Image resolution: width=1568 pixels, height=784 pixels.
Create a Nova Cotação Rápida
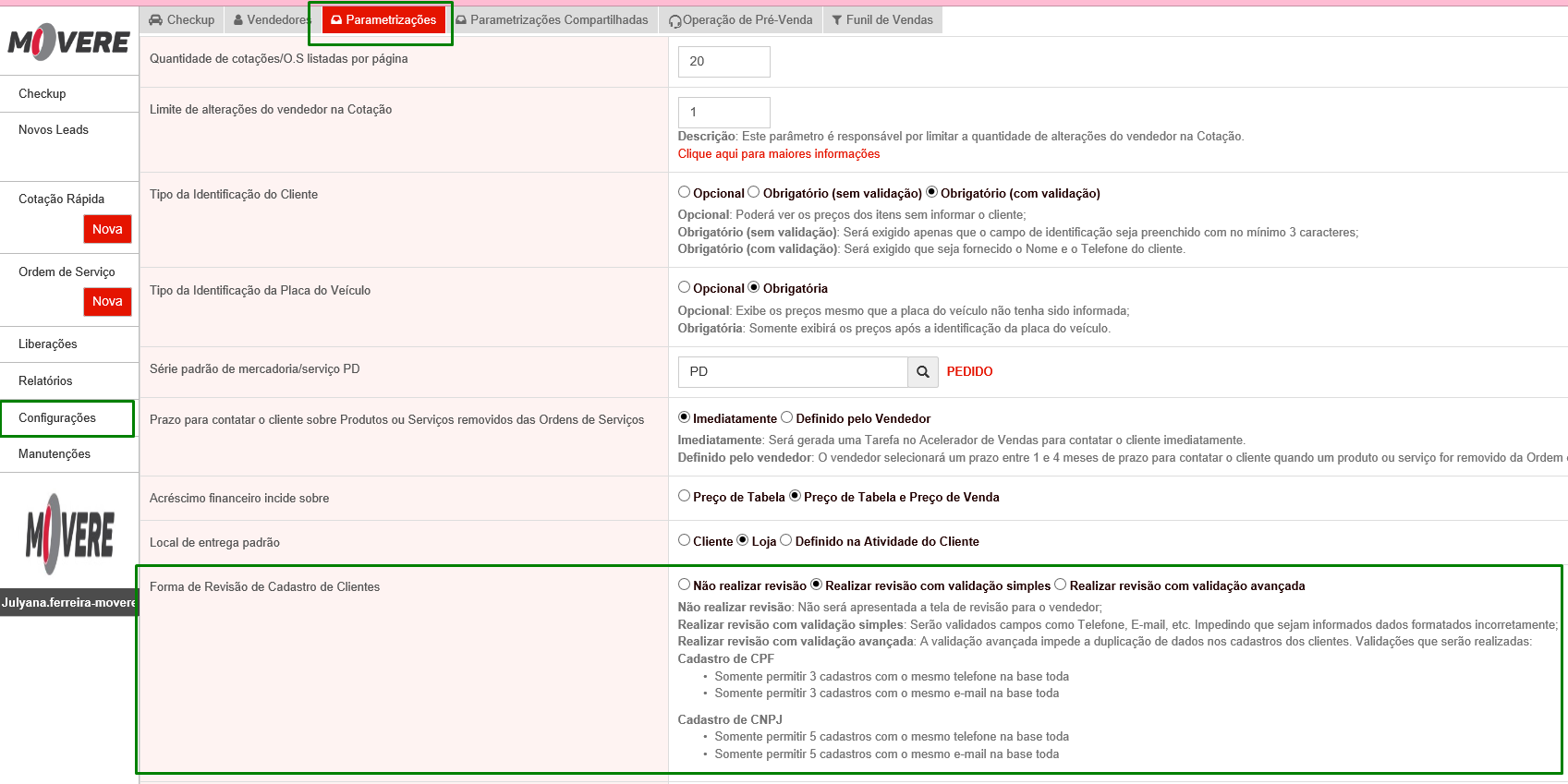[x=107, y=229]
